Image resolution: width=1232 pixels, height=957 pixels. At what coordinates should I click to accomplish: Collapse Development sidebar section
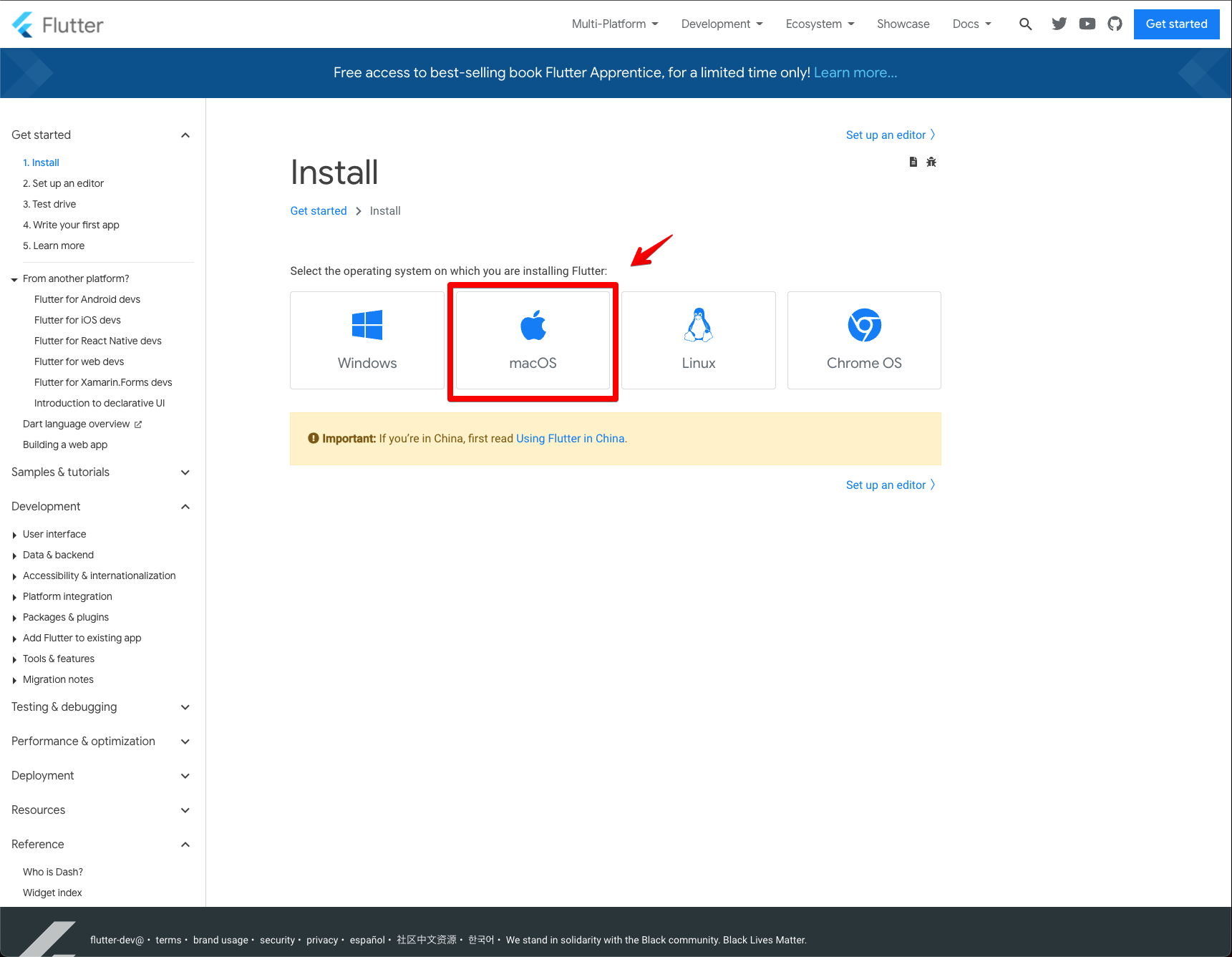pos(101,506)
